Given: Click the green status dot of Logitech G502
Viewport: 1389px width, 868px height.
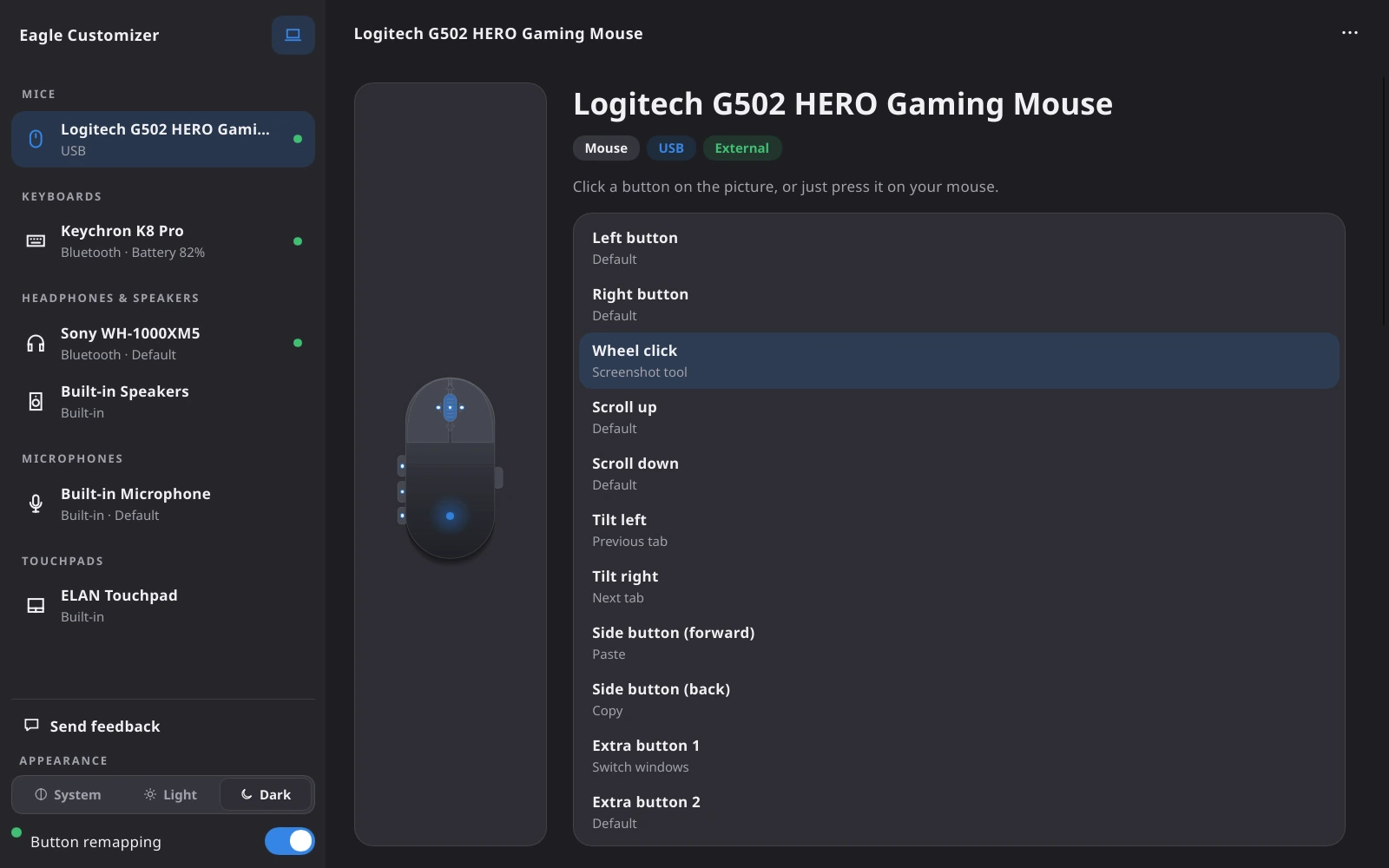Looking at the screenshot, I should (x=298, y=139).
